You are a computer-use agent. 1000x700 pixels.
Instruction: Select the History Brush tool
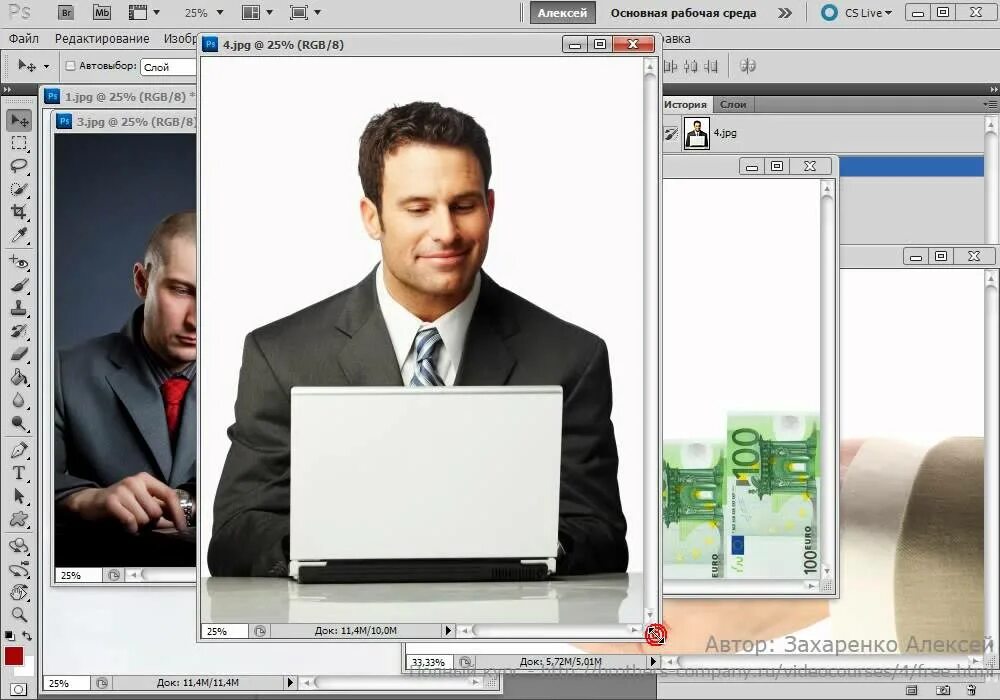(19, 331)
